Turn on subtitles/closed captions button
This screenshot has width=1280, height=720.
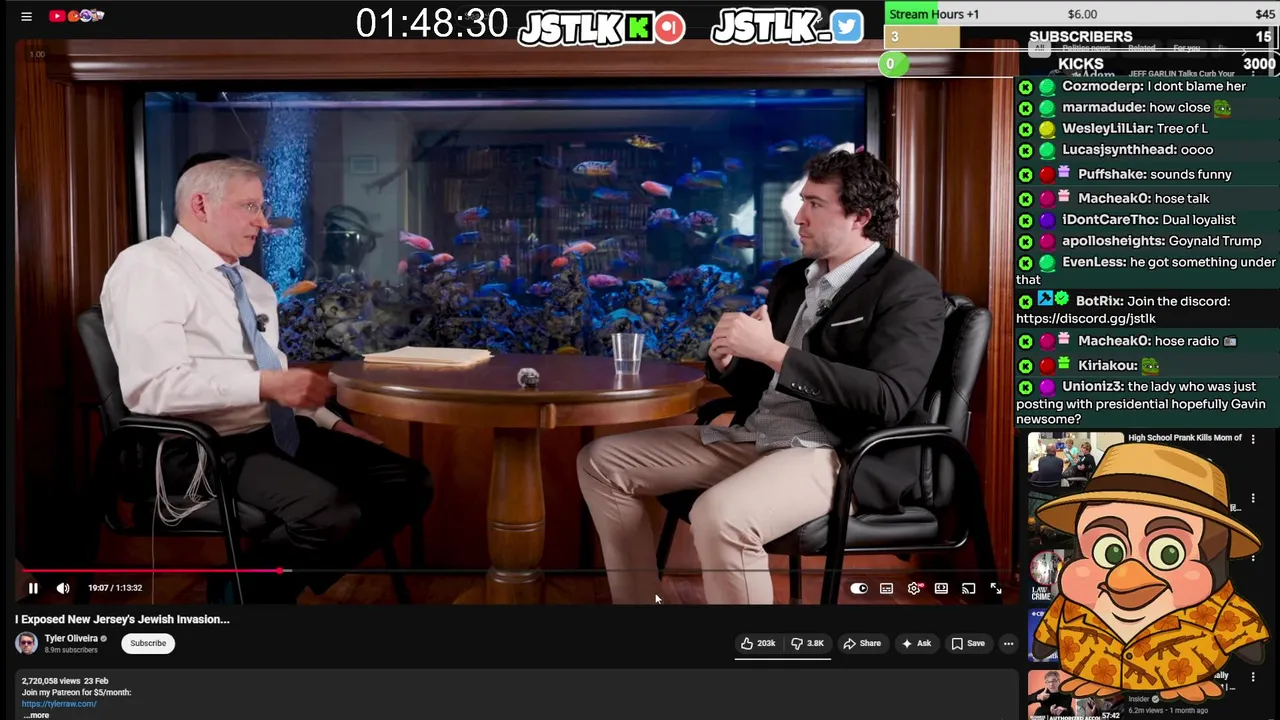[886, 589]
